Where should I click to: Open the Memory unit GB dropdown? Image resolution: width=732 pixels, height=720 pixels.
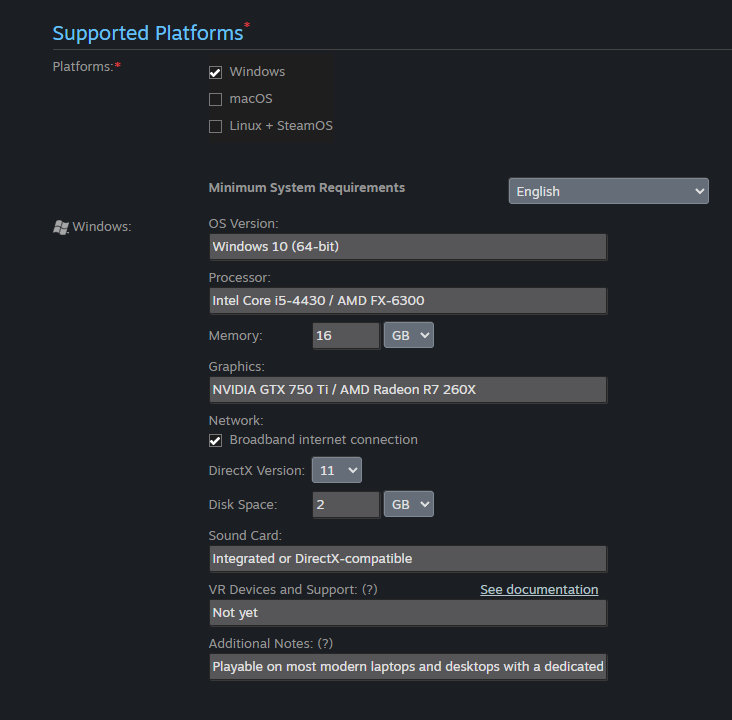point(408,335)
